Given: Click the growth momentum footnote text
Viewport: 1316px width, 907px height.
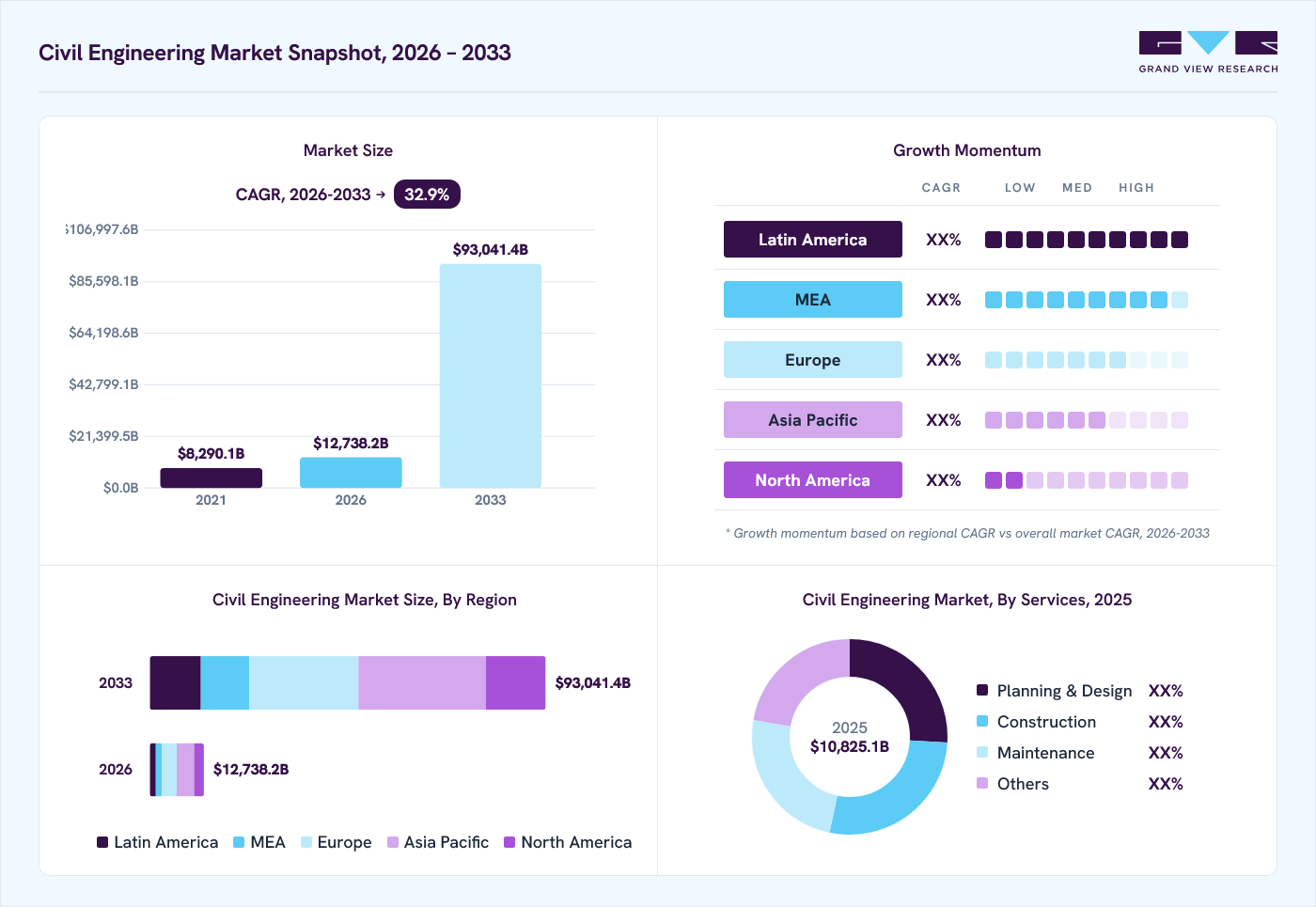Looking at the screenshot, I should 967,533.
